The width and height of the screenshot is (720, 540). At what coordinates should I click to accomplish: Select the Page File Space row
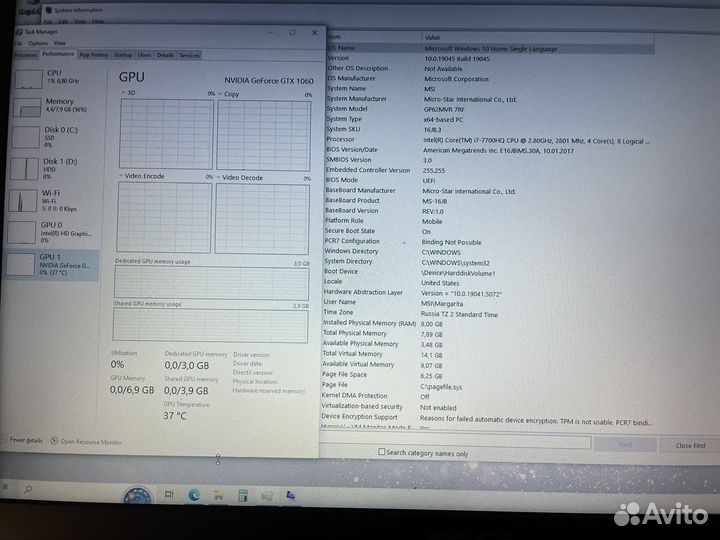487,375
